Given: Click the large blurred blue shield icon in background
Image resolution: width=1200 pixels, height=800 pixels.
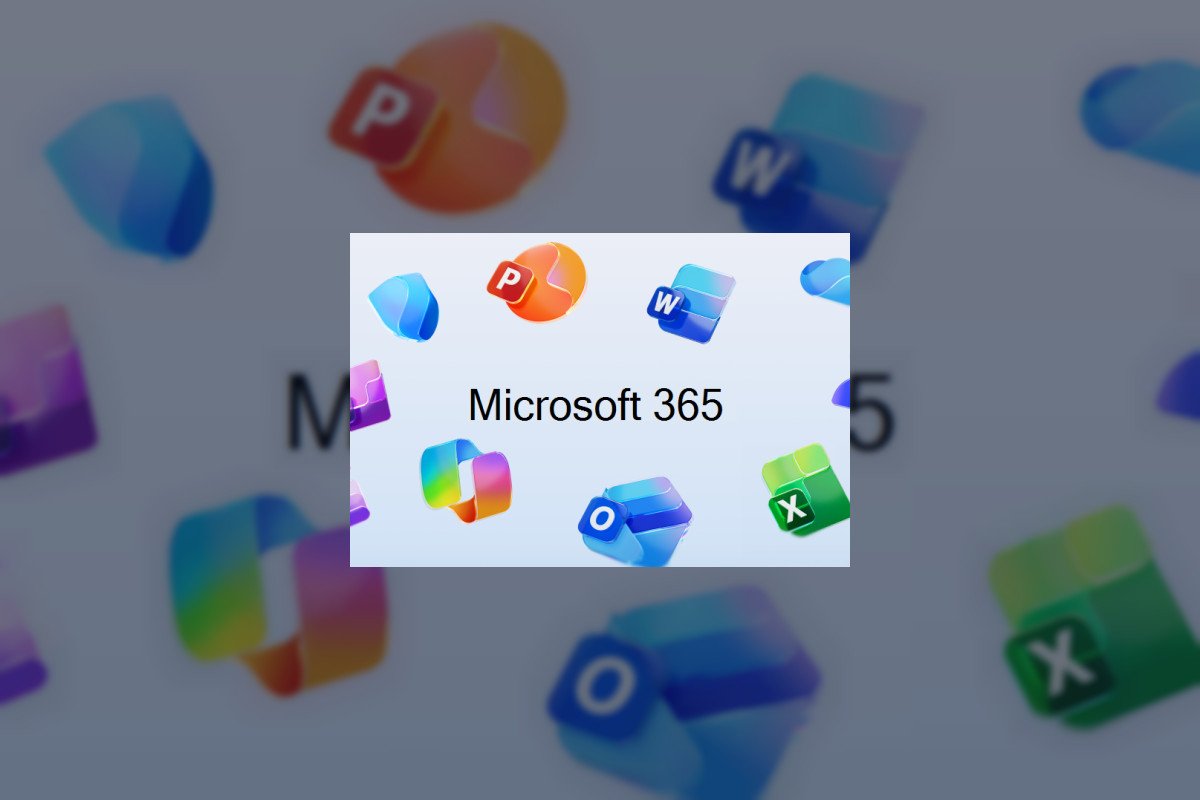Looking at the screenshot, I should click(x=129, y=177).
